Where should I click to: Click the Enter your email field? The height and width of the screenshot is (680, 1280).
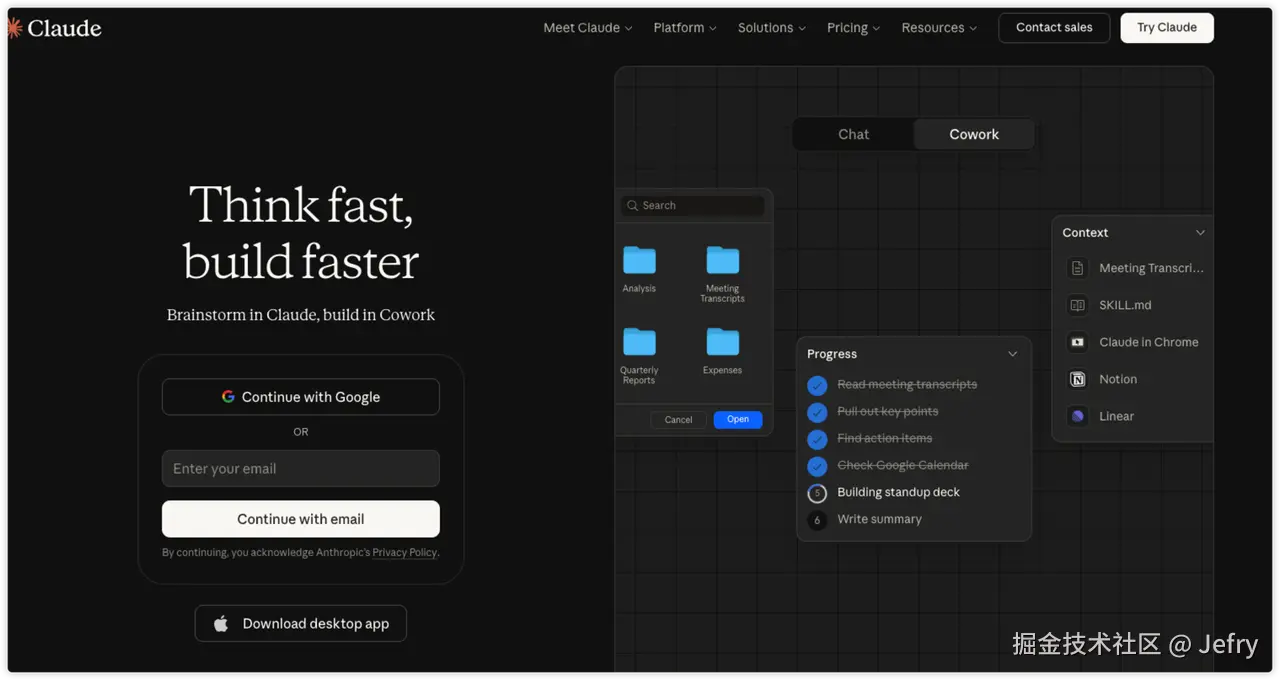pyautogui.click(x=301, y=468)
